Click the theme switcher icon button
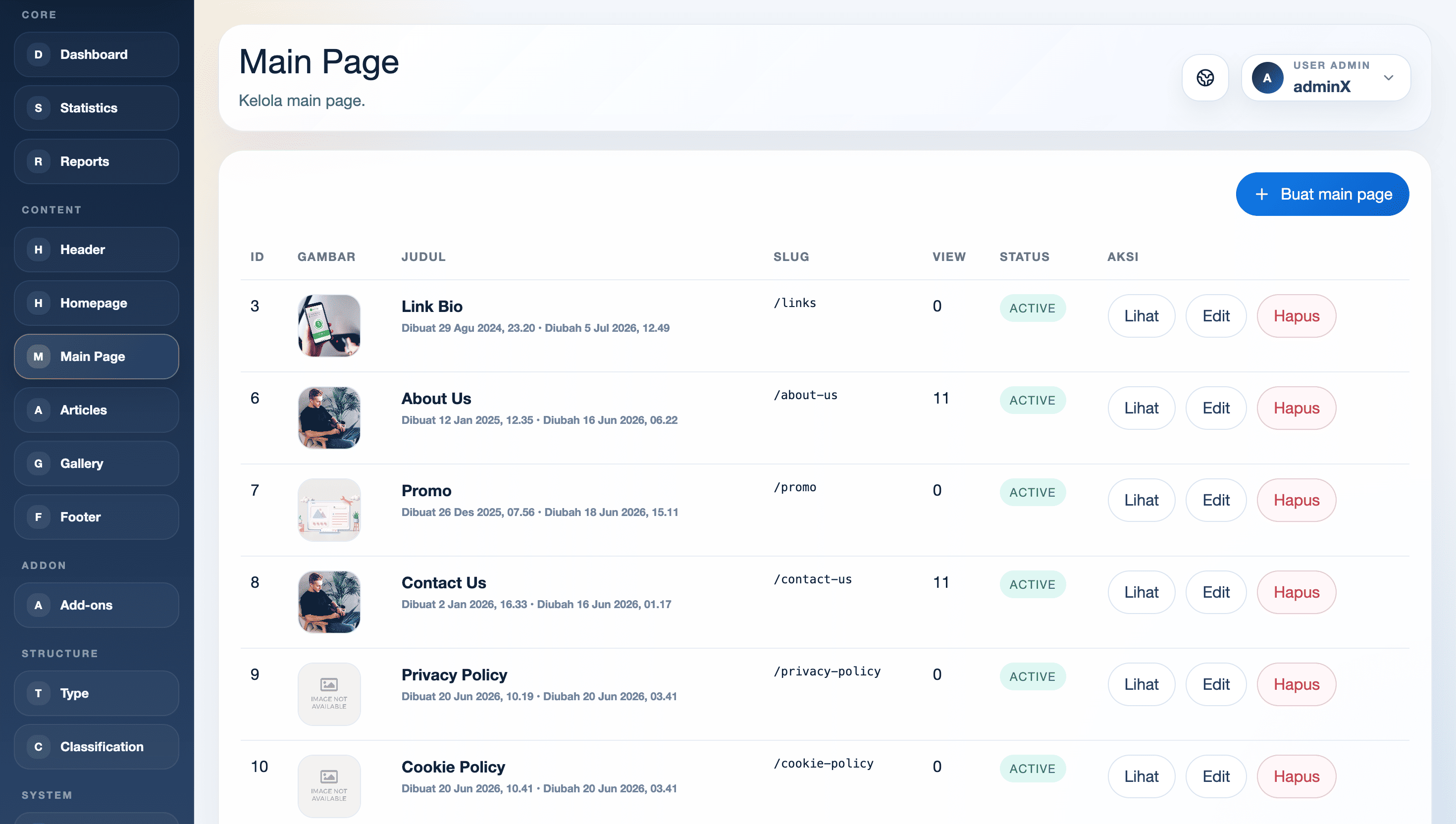Viewport: 1456px width, 824px height. 1205,78
